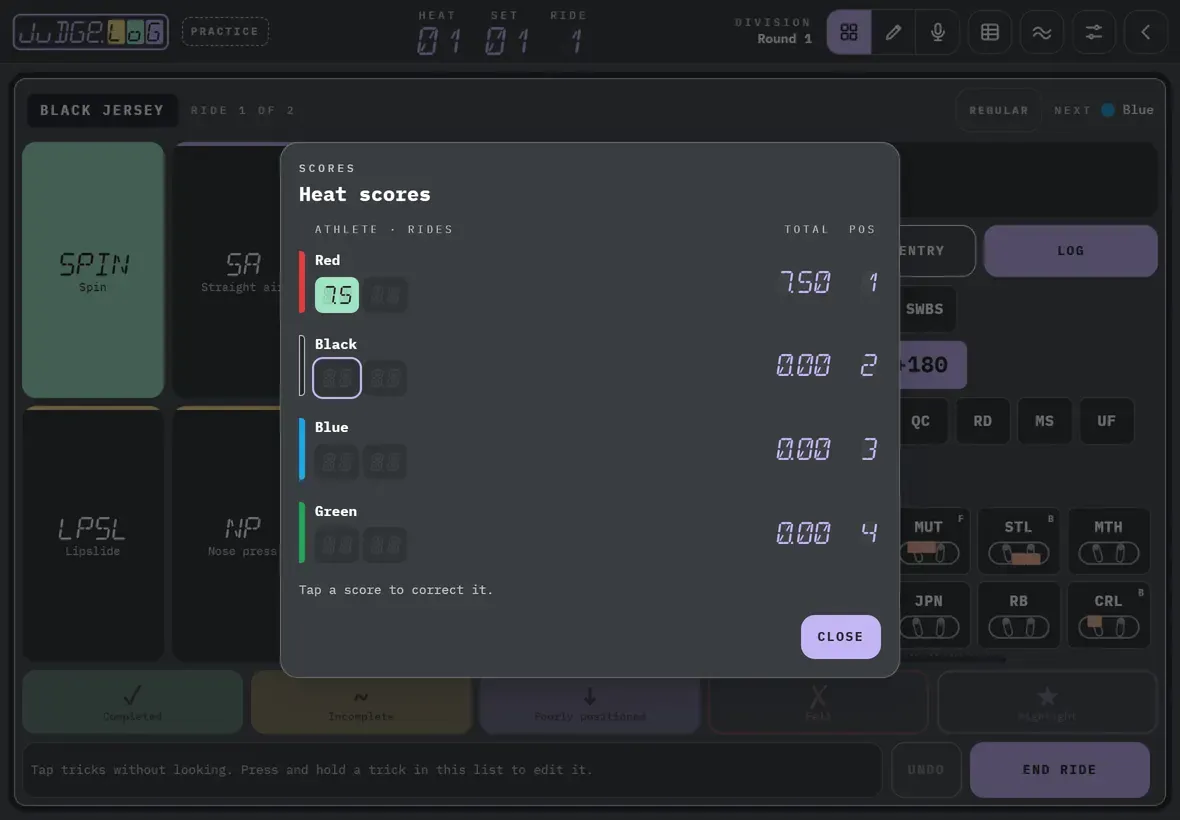Open the table scoresheet icon
Screen dimensions: 1180x820
tap(990, 32)
